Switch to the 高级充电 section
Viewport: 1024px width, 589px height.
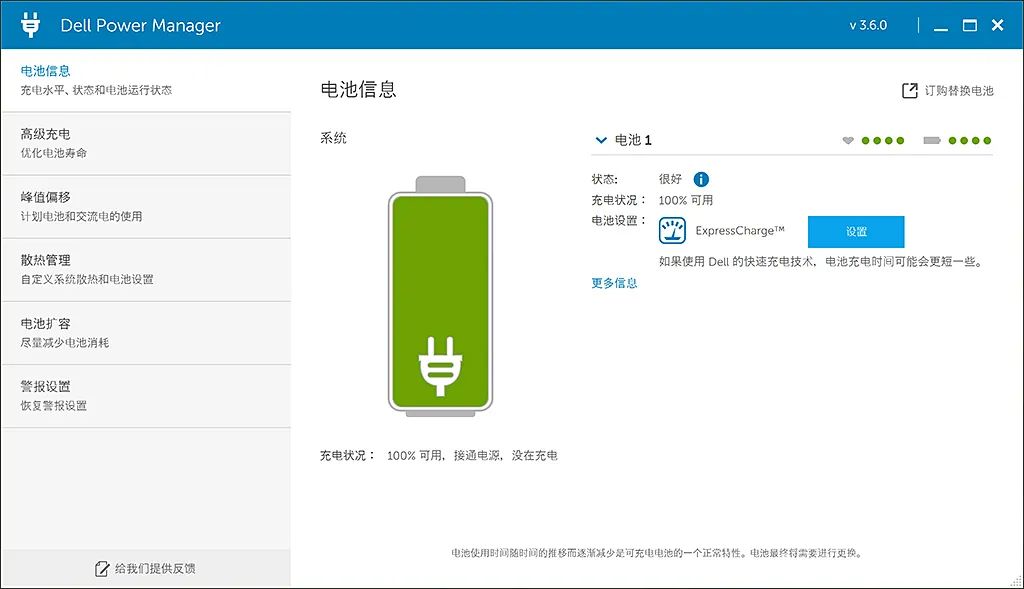[x=146, y=144]
